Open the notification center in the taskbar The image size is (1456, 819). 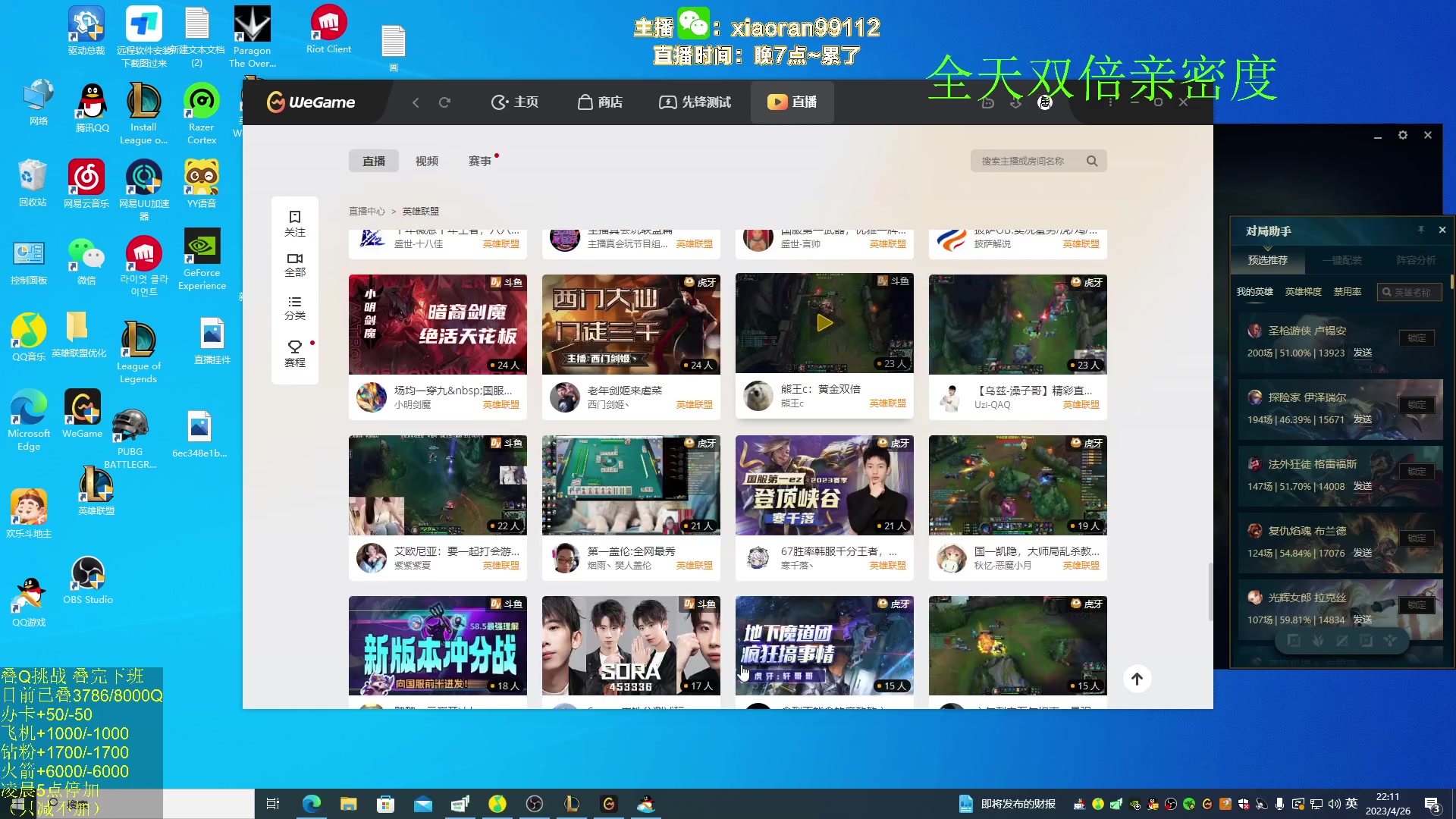(1432, 805)
